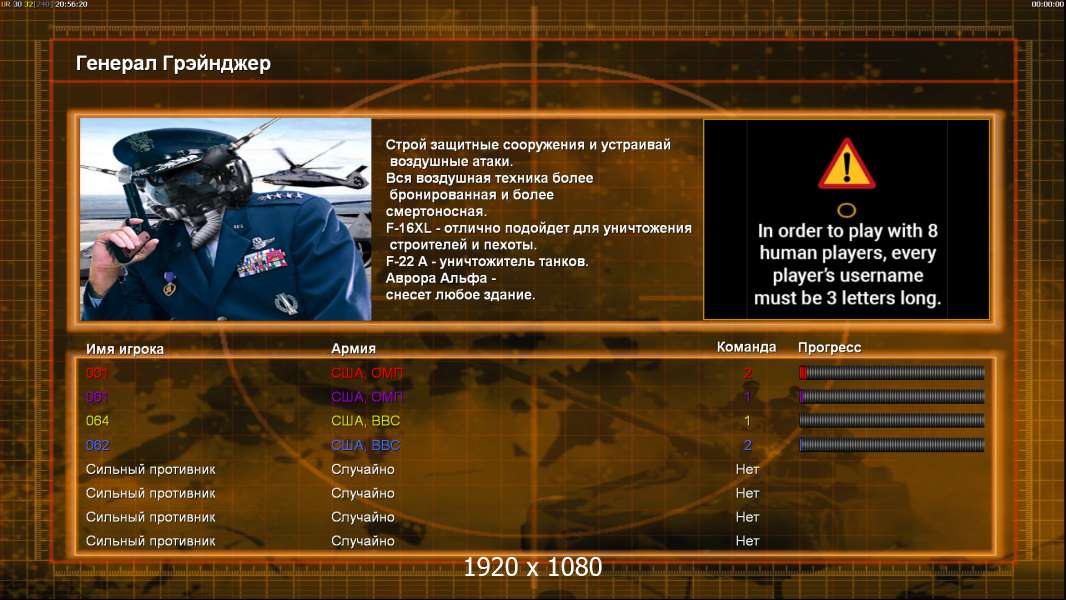Image resolution: width=1066 pixels, height=600 pixels.
Task: Select red player name 001
Action: pos(97,372)
